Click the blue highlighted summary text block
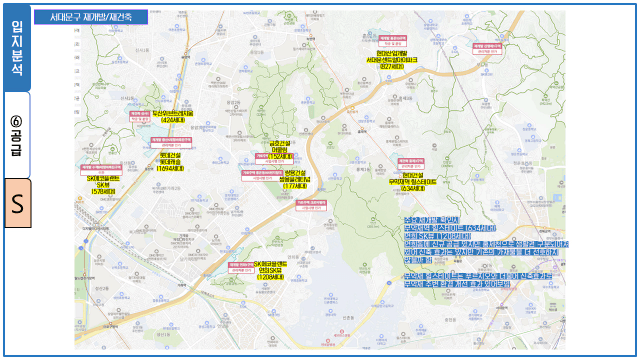This screenshot has width=640, height=360. 486,252
